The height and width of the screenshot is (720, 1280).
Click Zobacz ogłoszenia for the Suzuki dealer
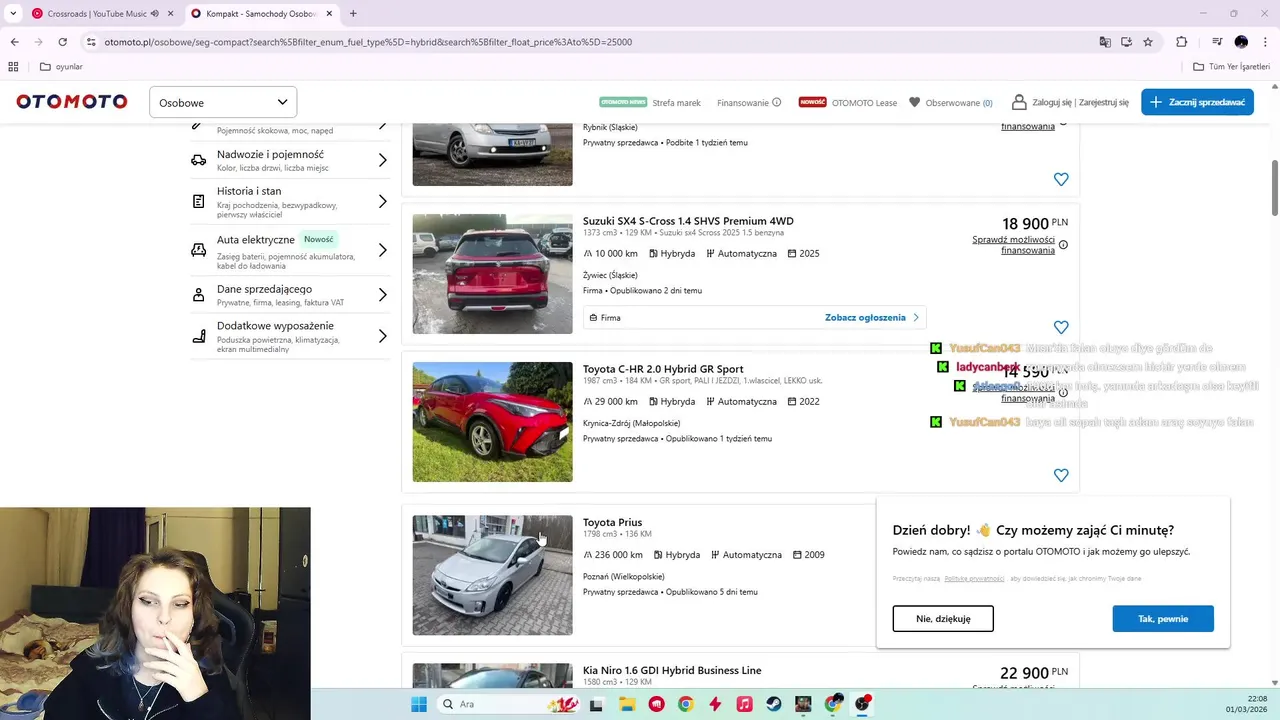click(872, 317)
